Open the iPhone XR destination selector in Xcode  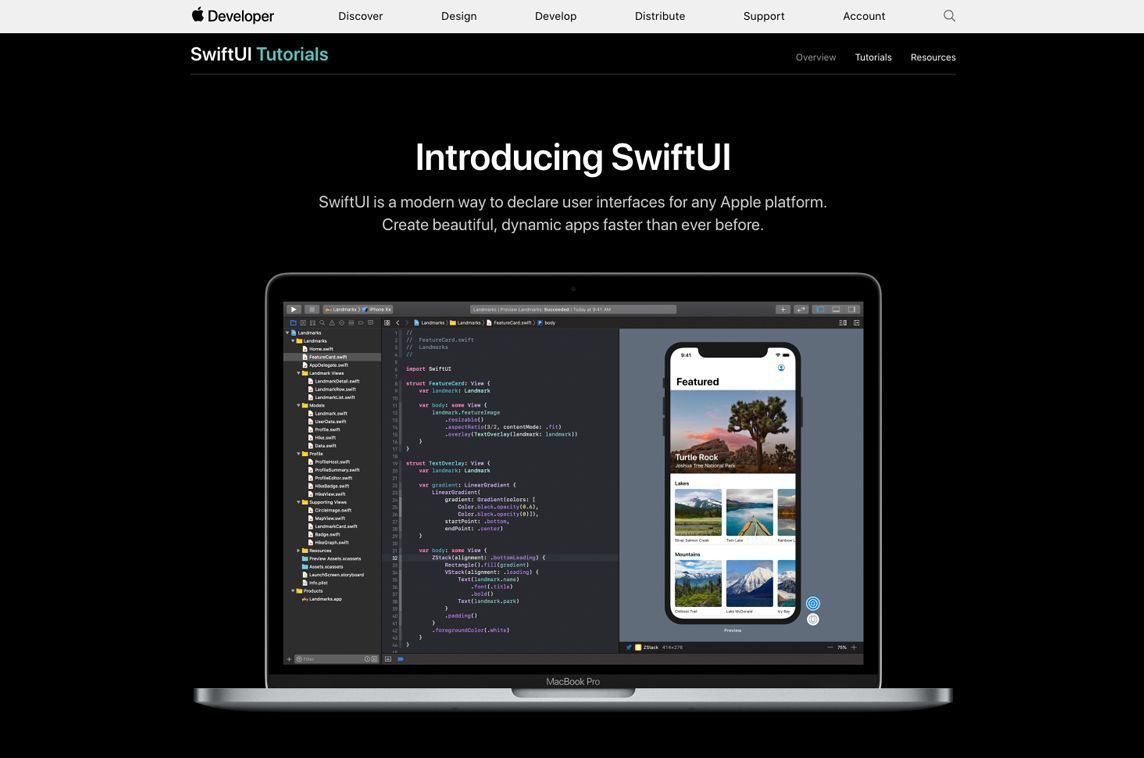point(377,309)
